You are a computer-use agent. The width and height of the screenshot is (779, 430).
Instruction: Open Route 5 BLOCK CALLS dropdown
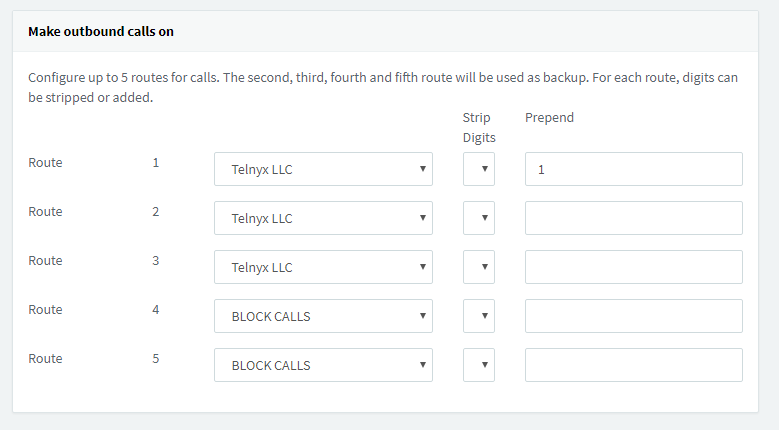point(323,365)
